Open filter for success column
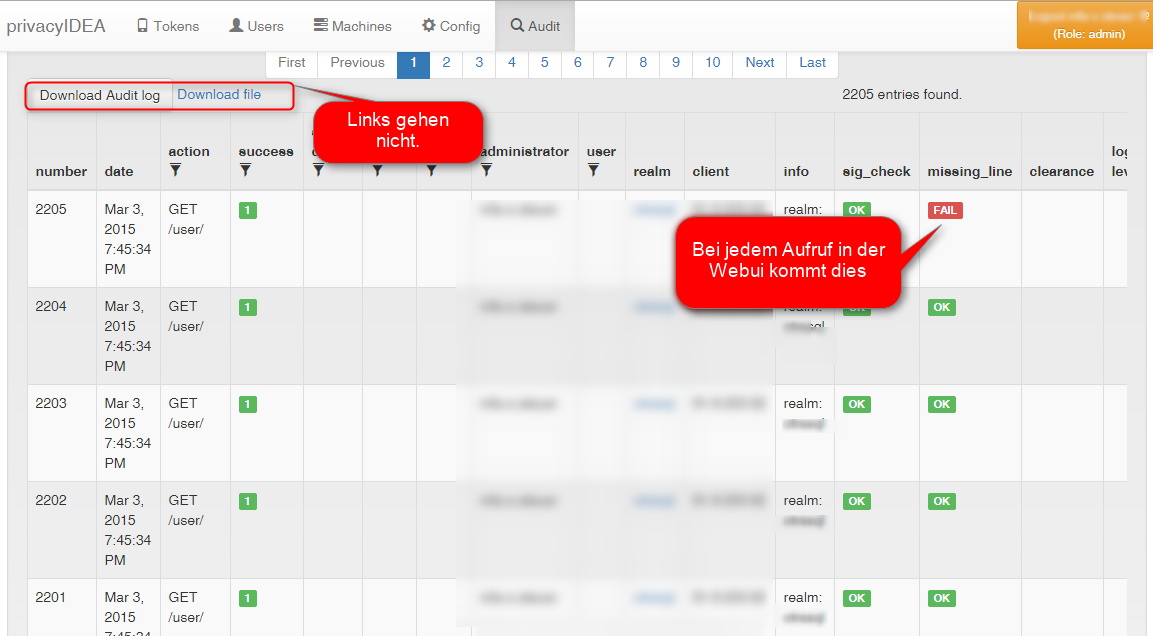 coord(246,170)
